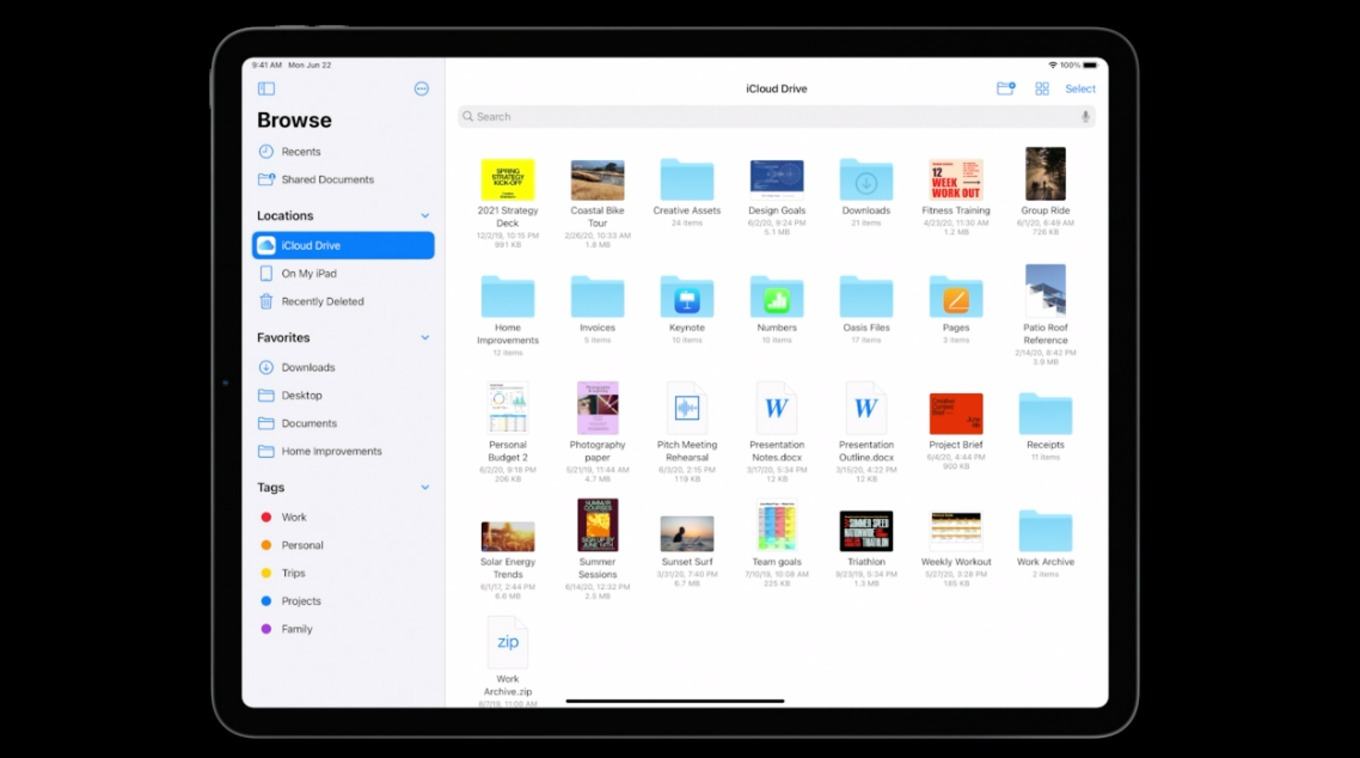1360x758 pixels.
Task: Open the Numbers app folder
Action: click(777, 297)
